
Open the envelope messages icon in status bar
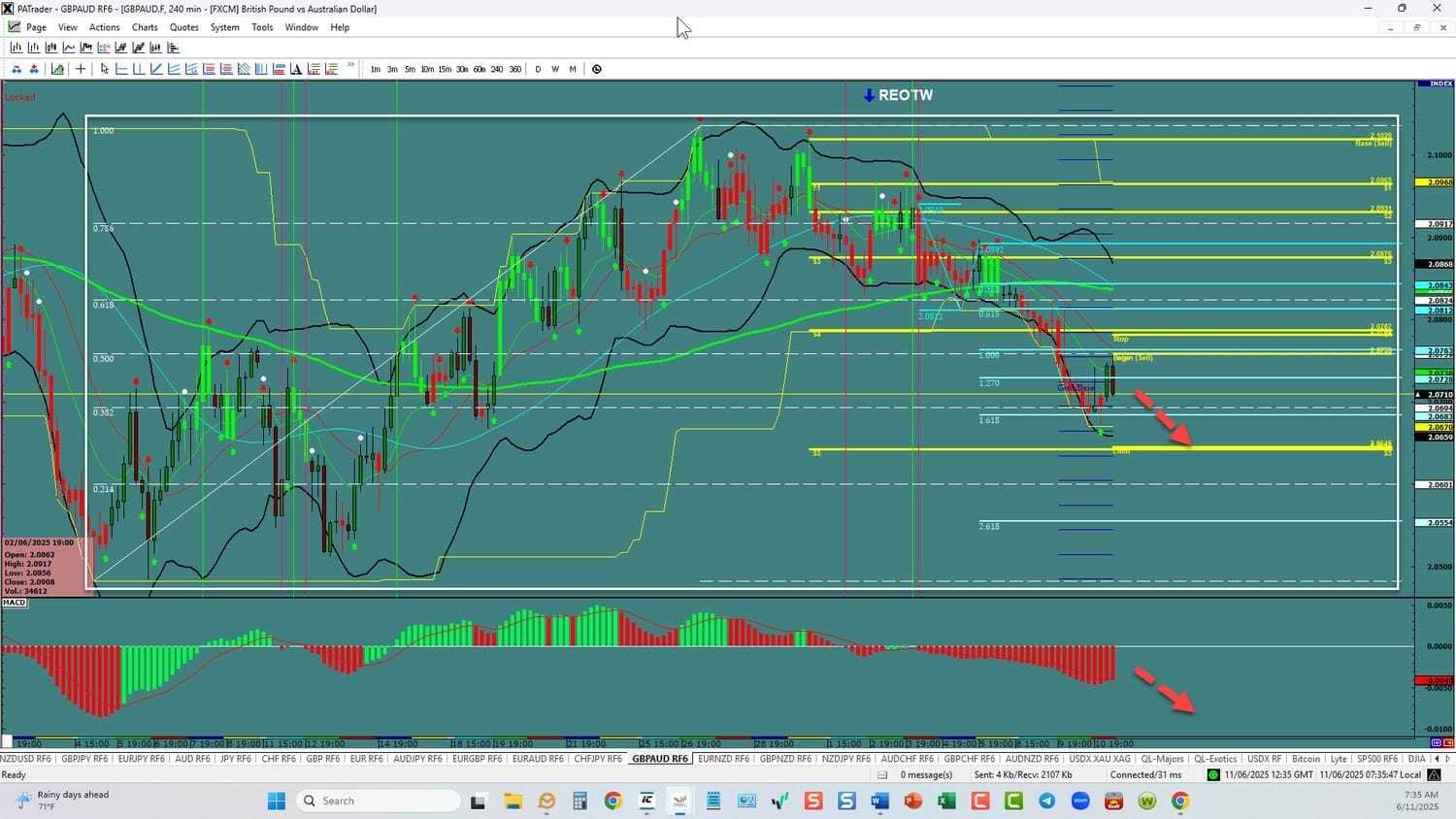(x=882, y=774)
